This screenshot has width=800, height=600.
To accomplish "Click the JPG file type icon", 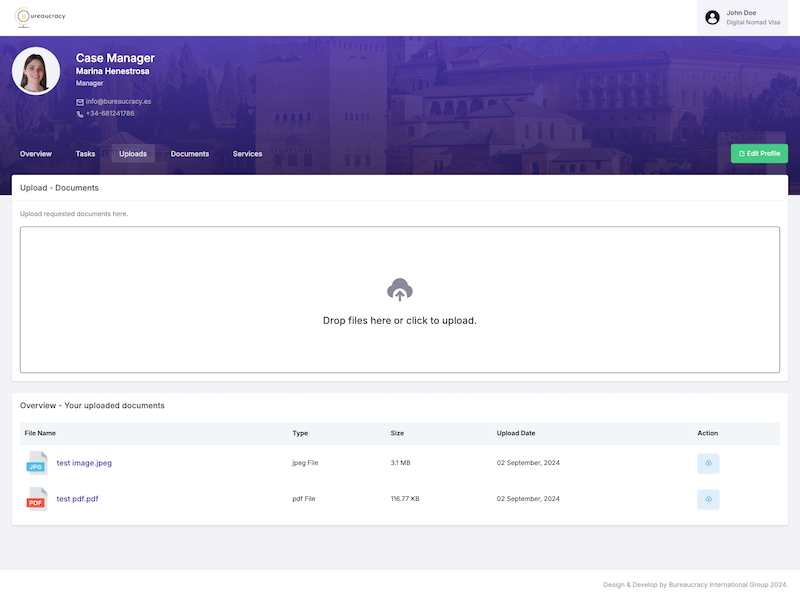I will 37,463.
